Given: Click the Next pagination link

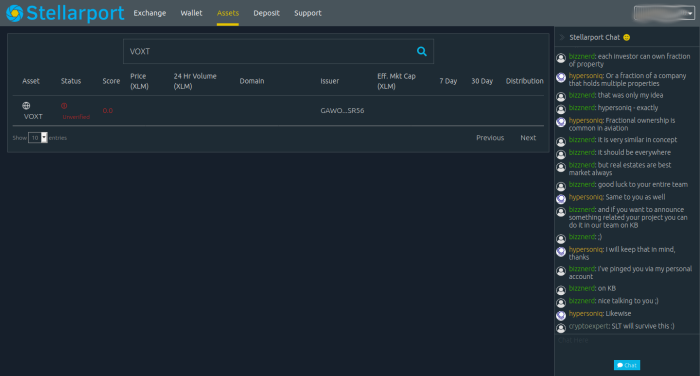Looking at the screenshot, I should coord(528,138).
